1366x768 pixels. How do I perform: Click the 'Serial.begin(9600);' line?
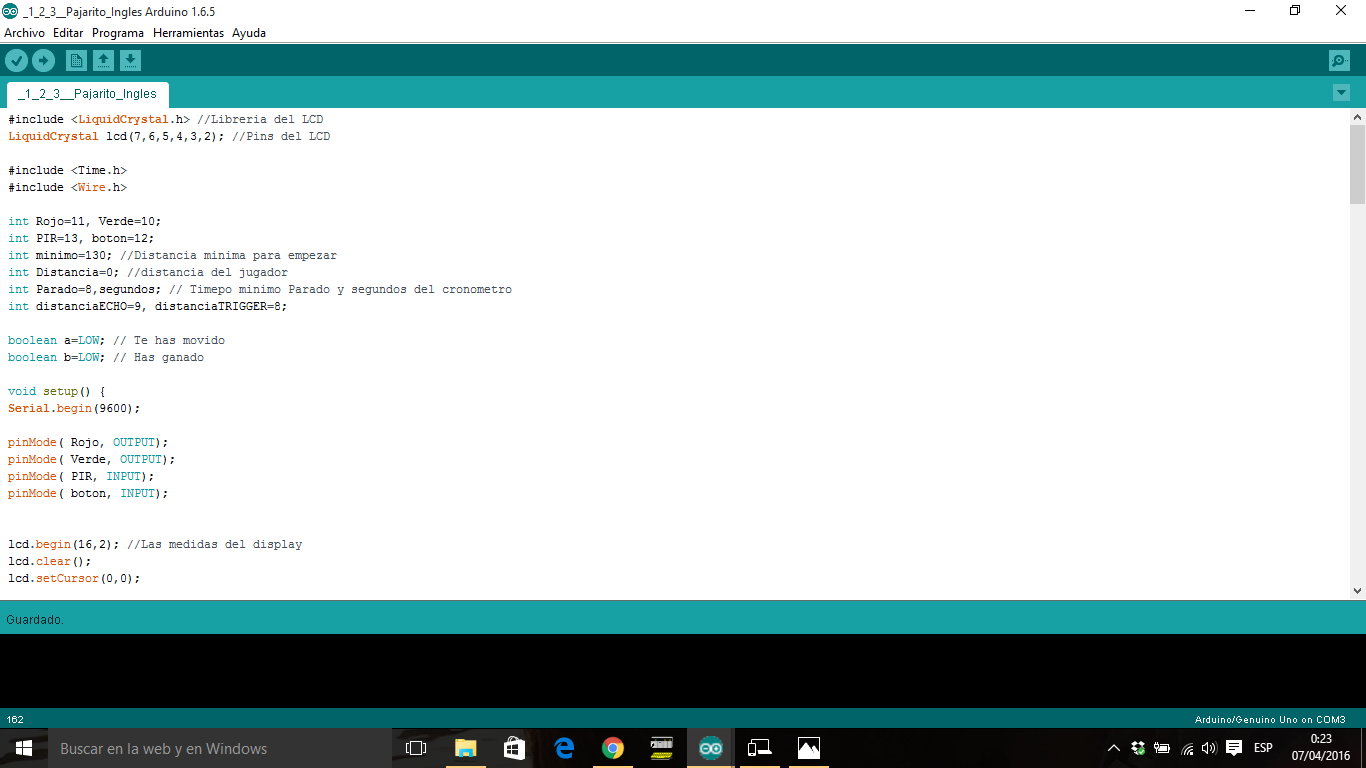[x=74, y=408]
